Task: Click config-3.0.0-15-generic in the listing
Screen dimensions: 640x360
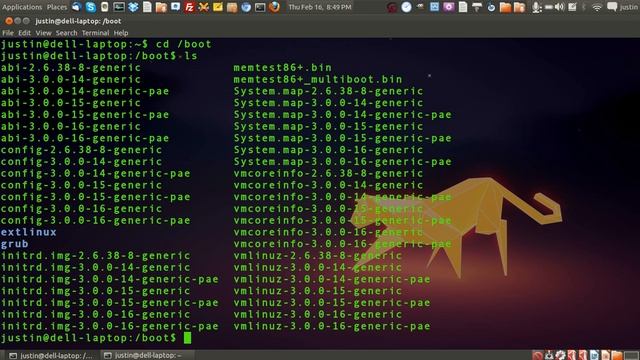Action: [82, 185]
